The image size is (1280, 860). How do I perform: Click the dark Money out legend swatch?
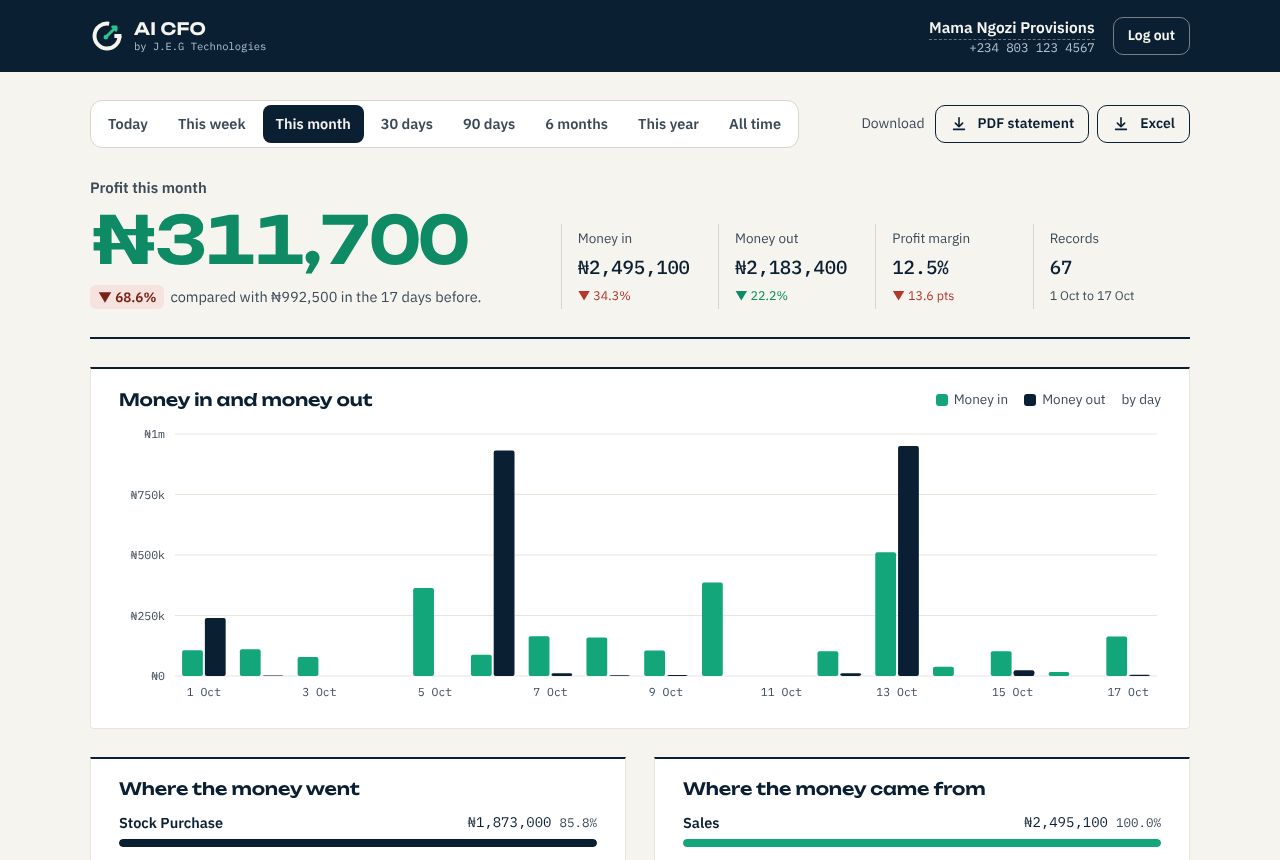1030,400
